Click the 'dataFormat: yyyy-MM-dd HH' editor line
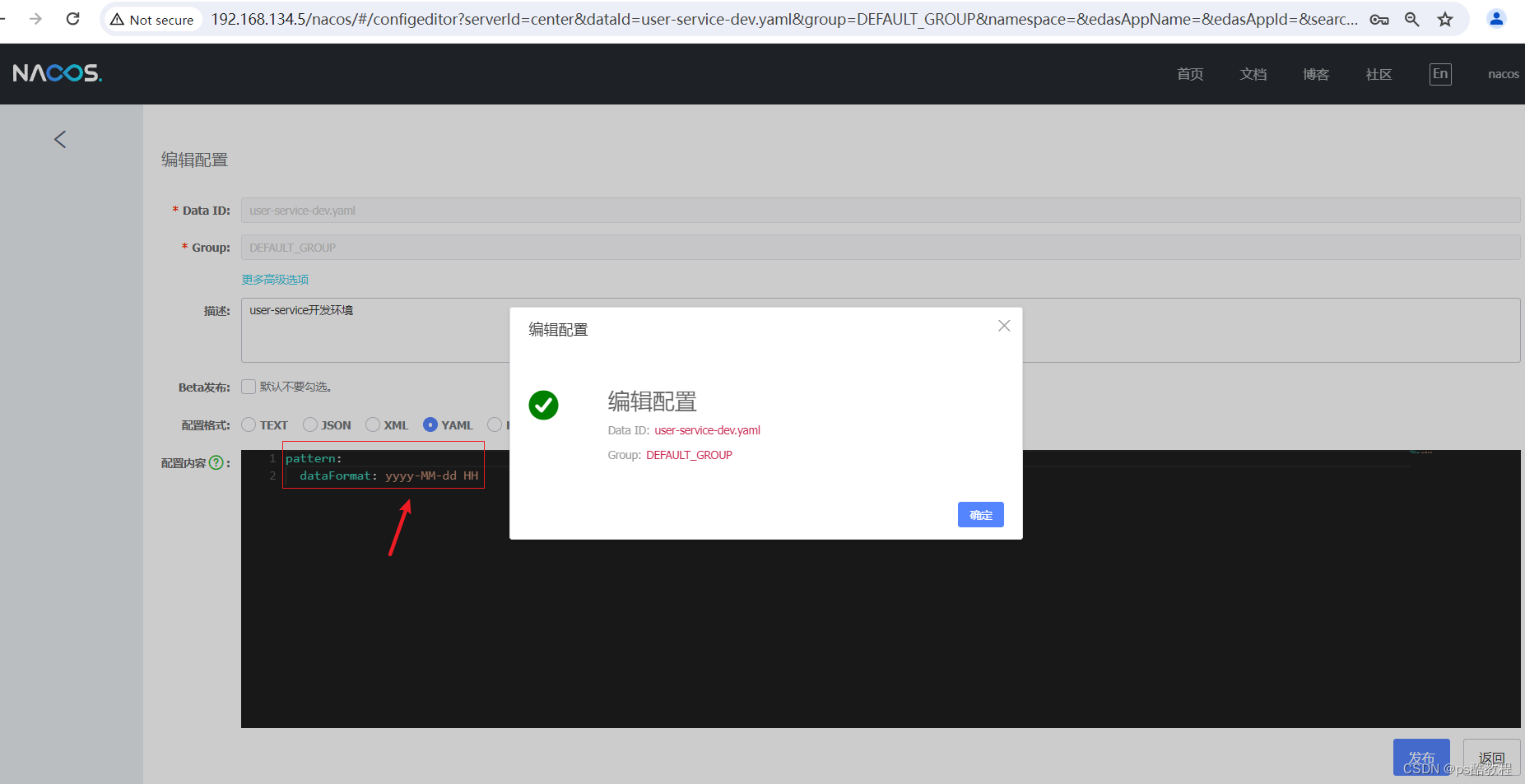This screenshot has width=1525, height=784. [x=388, y=476]
